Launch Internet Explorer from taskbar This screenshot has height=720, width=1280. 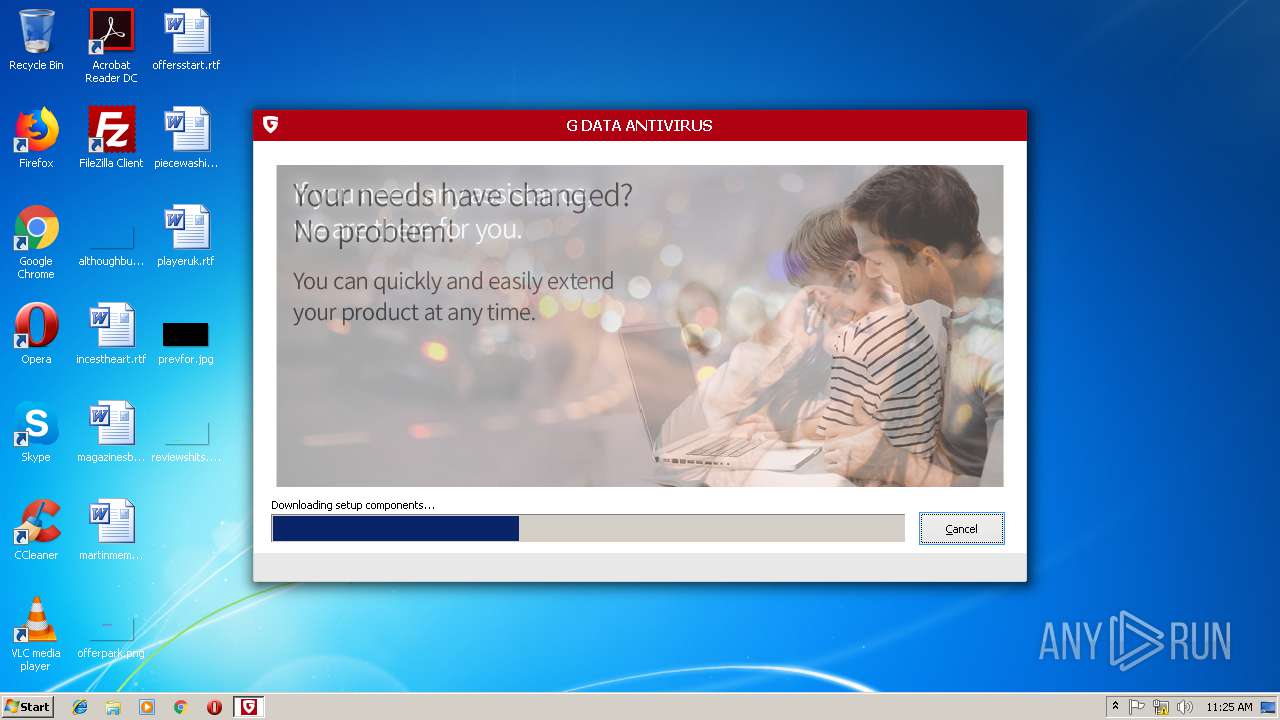(80, 707)
